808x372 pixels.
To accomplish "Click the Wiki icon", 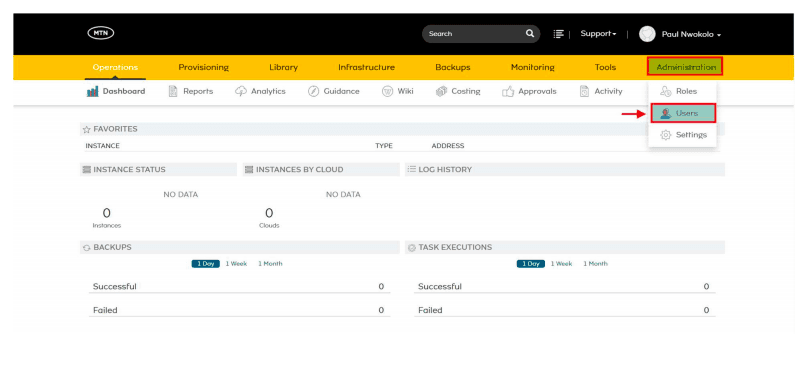I will [x=388, y=91].
